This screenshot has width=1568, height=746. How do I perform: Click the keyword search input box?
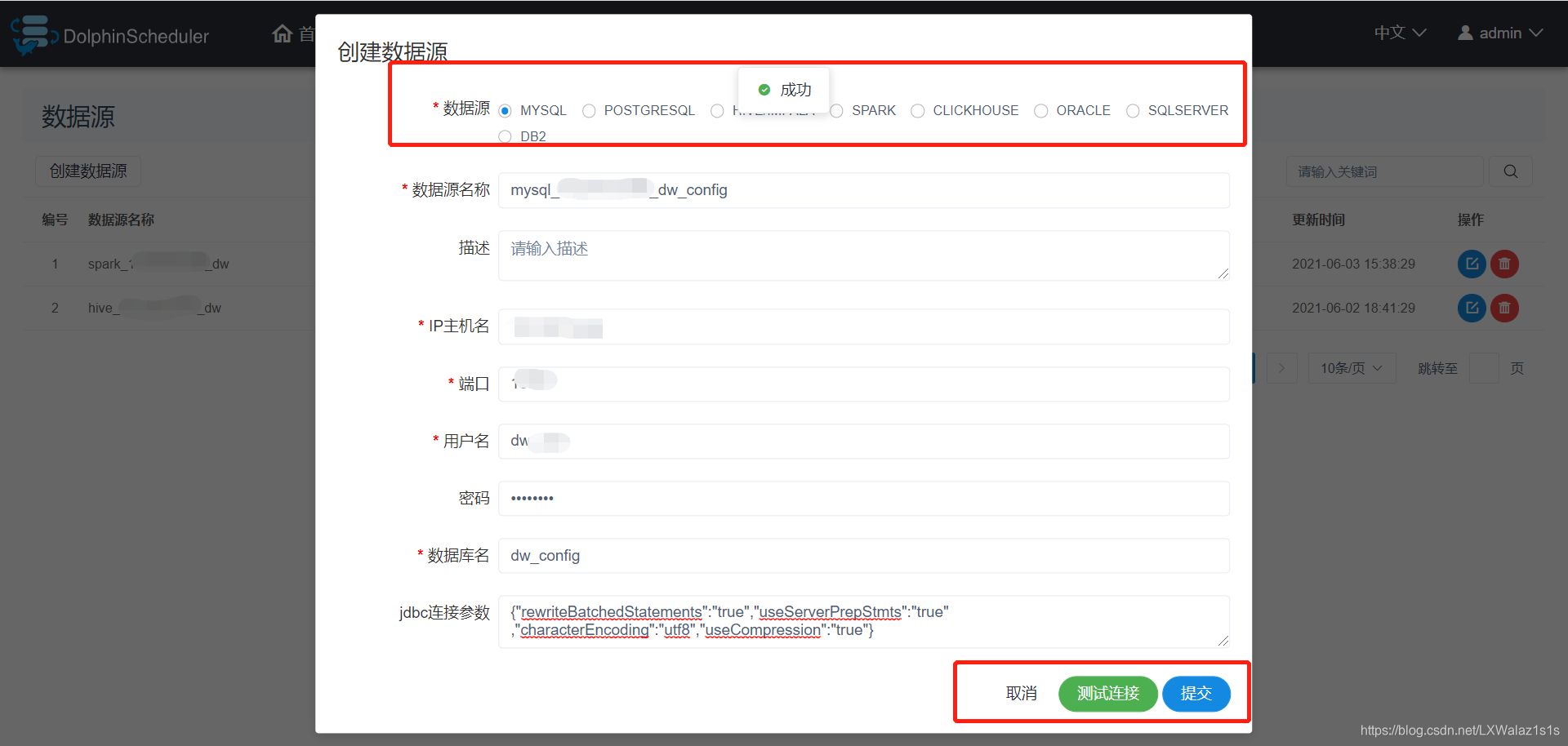click(x=1385, y=171)
